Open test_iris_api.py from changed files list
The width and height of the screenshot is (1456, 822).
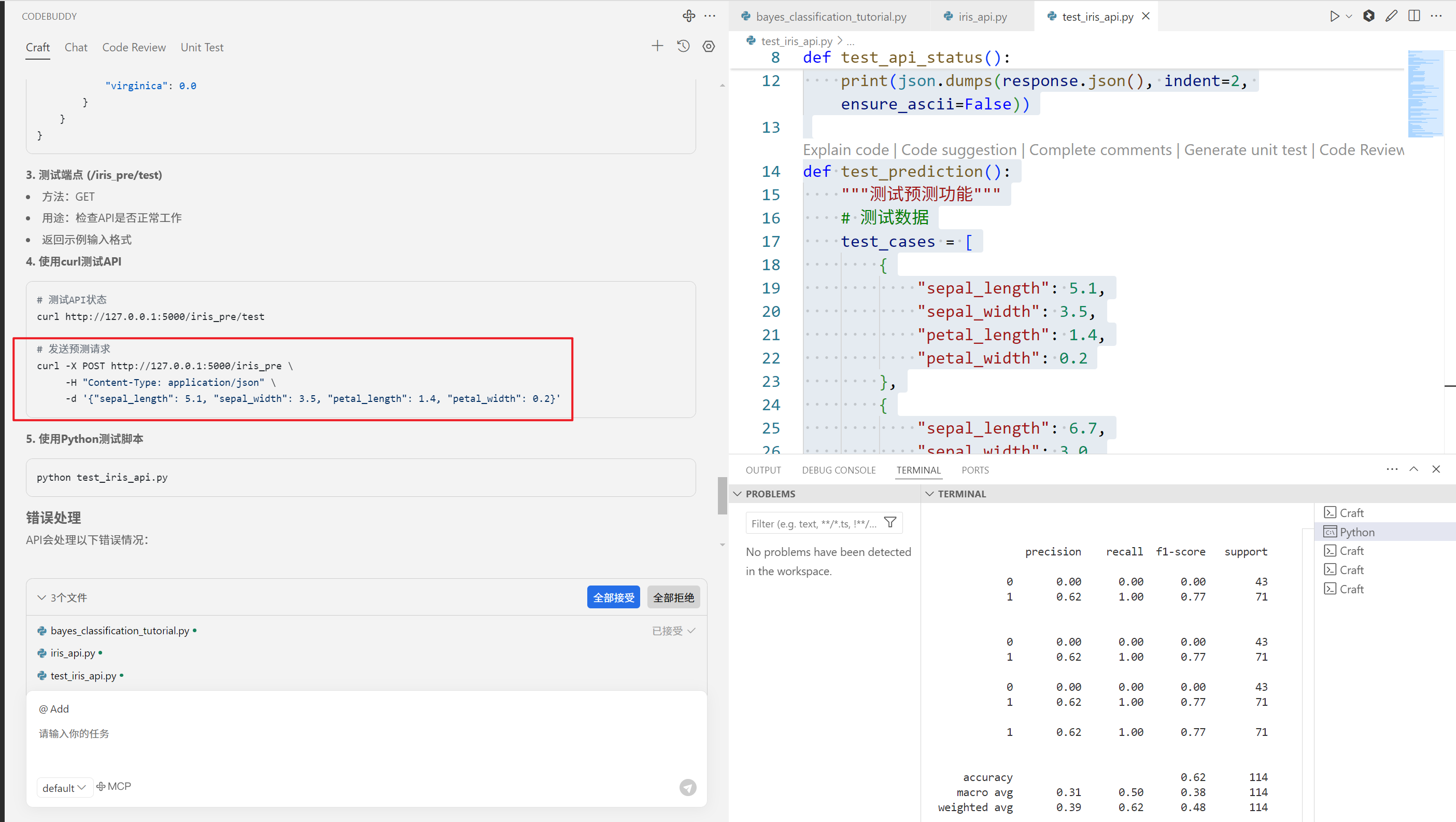tap(83, 676)
